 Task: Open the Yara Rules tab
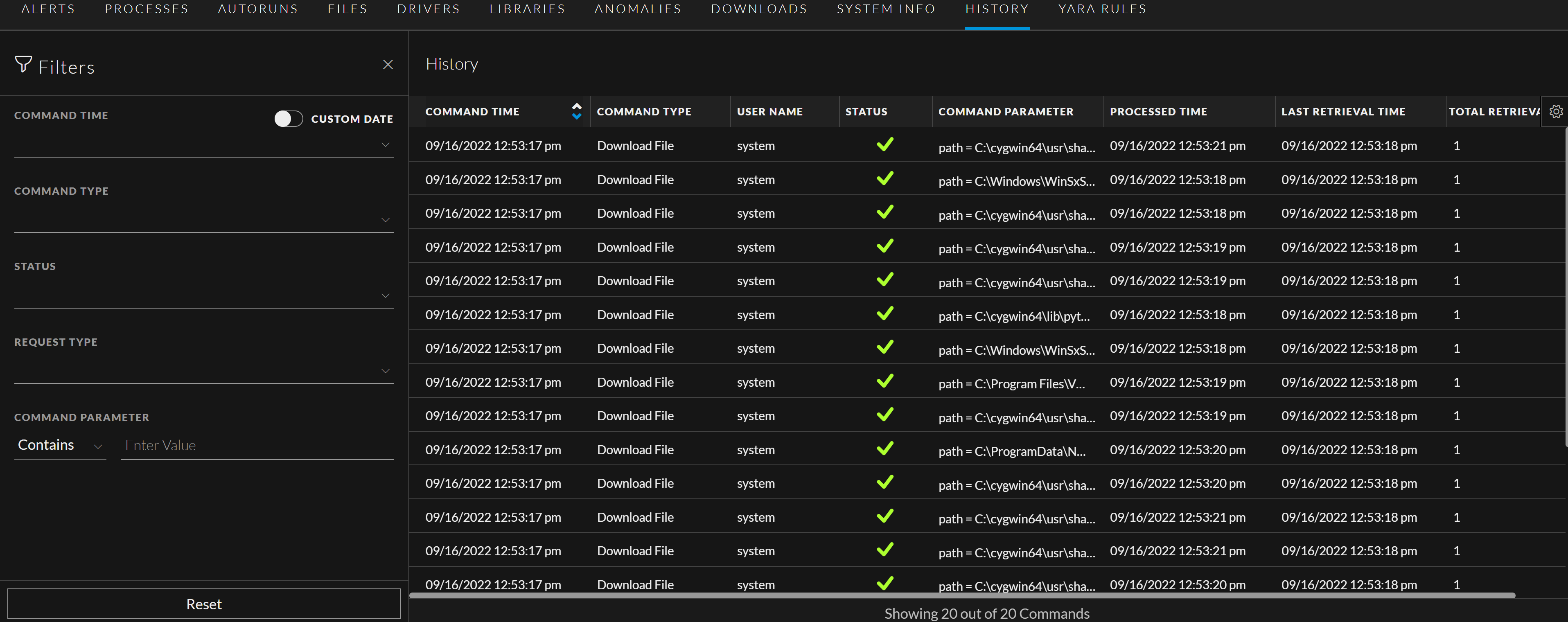click(1102, 9)
